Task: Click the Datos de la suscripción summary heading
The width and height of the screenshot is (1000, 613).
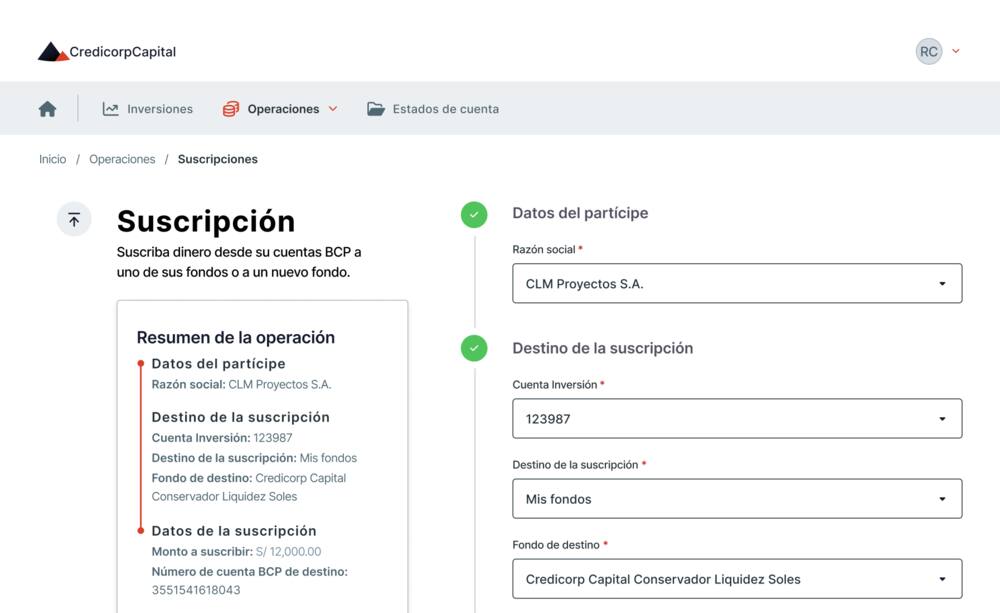Action: click(233, 531)
